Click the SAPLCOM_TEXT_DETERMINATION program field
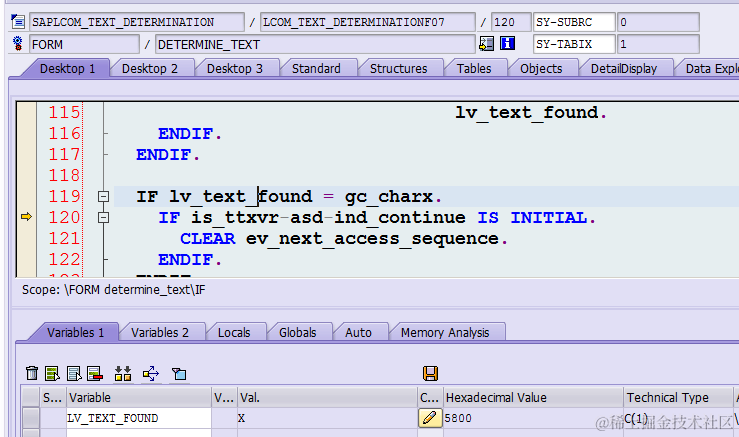Viewport: 739px width, 437px height. [x=137, y=22]
